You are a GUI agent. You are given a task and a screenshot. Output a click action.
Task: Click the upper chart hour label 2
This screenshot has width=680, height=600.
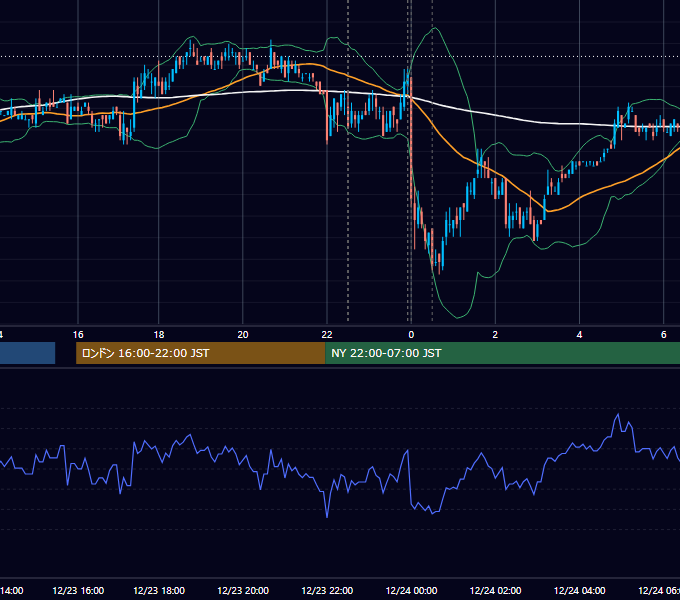[495, 335]
